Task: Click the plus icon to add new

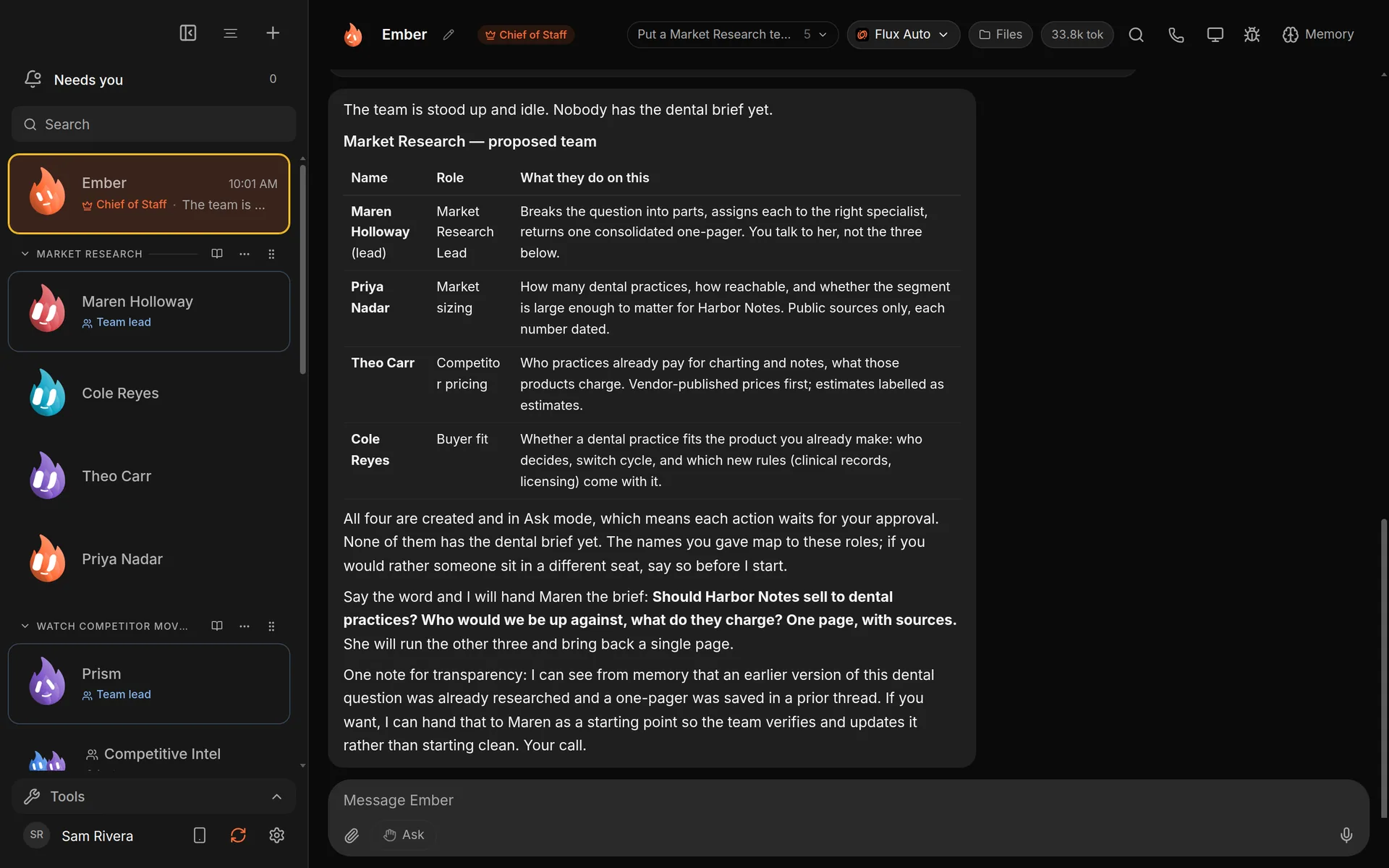Action: [273, 33]
